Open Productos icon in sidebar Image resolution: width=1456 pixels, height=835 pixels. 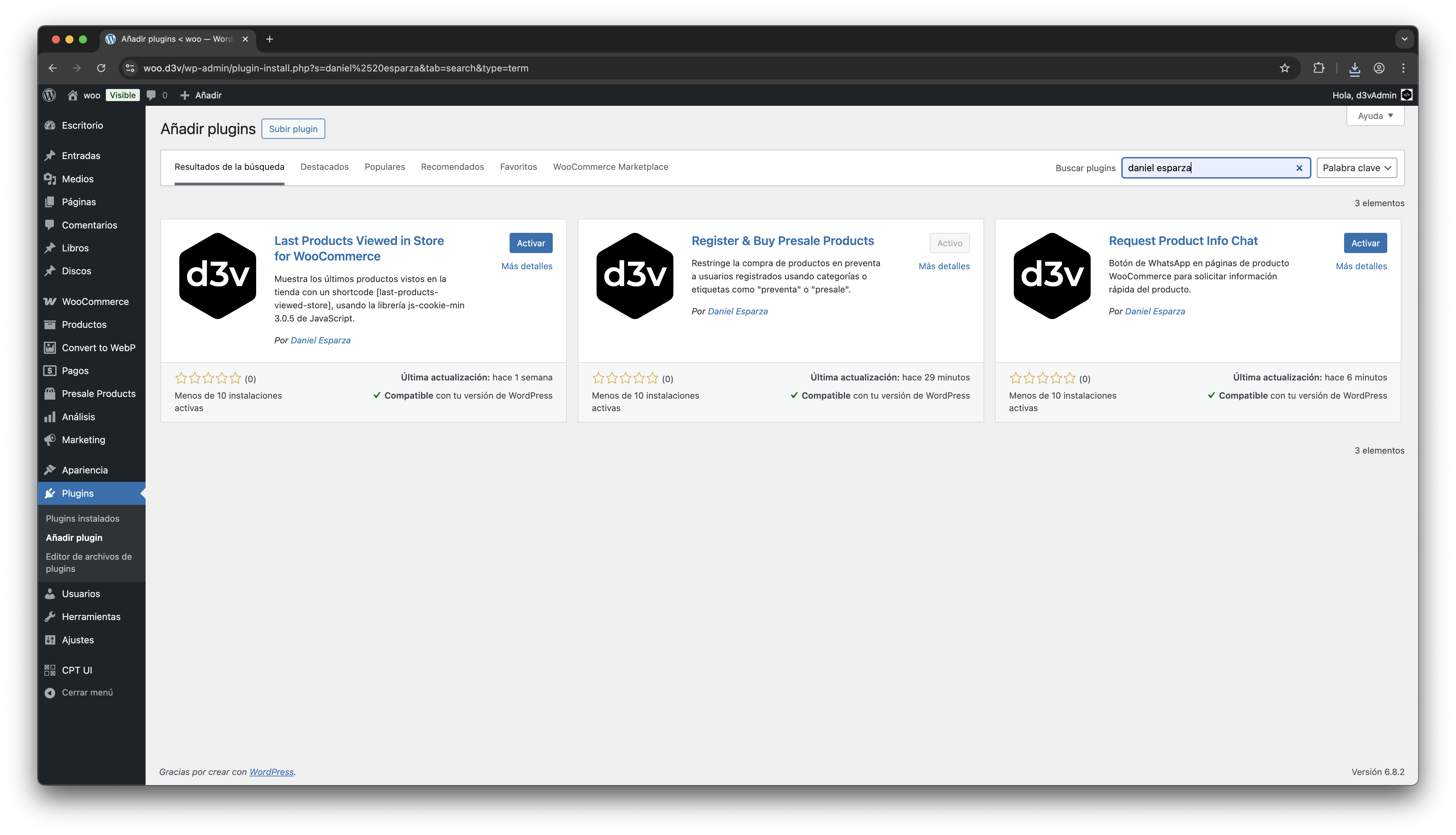point(50,324)
